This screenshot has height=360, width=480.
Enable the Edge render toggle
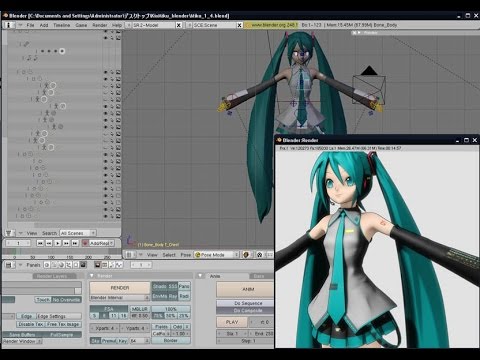(x=27, y=316)
